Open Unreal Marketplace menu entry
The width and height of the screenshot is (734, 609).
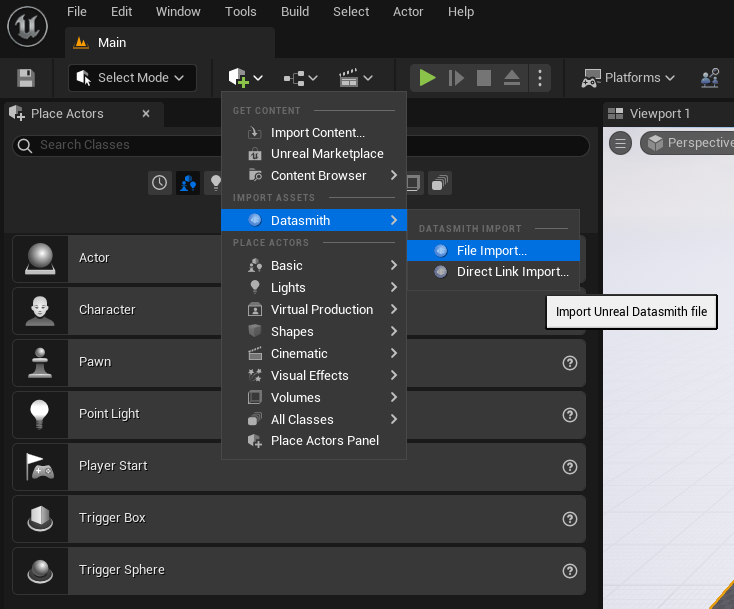pyautogui.click(x=314, y=154)
